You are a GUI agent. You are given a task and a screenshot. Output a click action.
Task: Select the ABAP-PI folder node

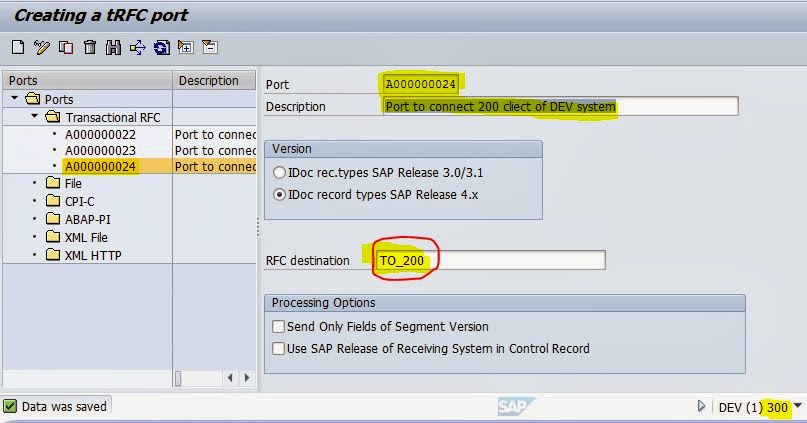[x=87, y=219]
